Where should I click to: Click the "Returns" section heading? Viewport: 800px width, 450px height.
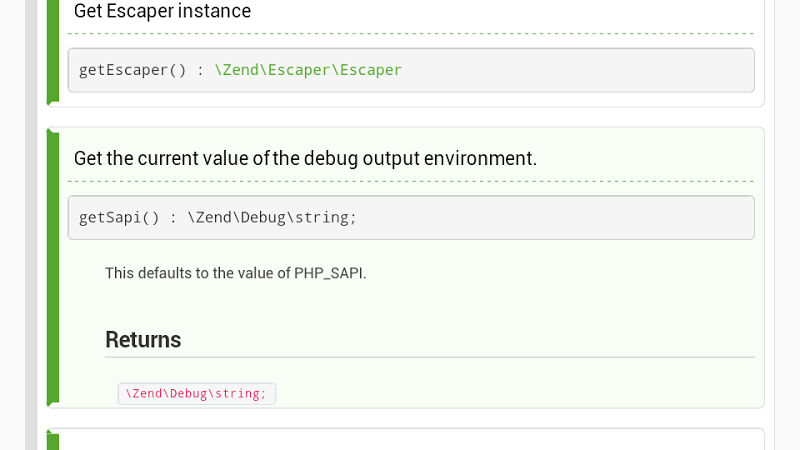tap(143, 340)
